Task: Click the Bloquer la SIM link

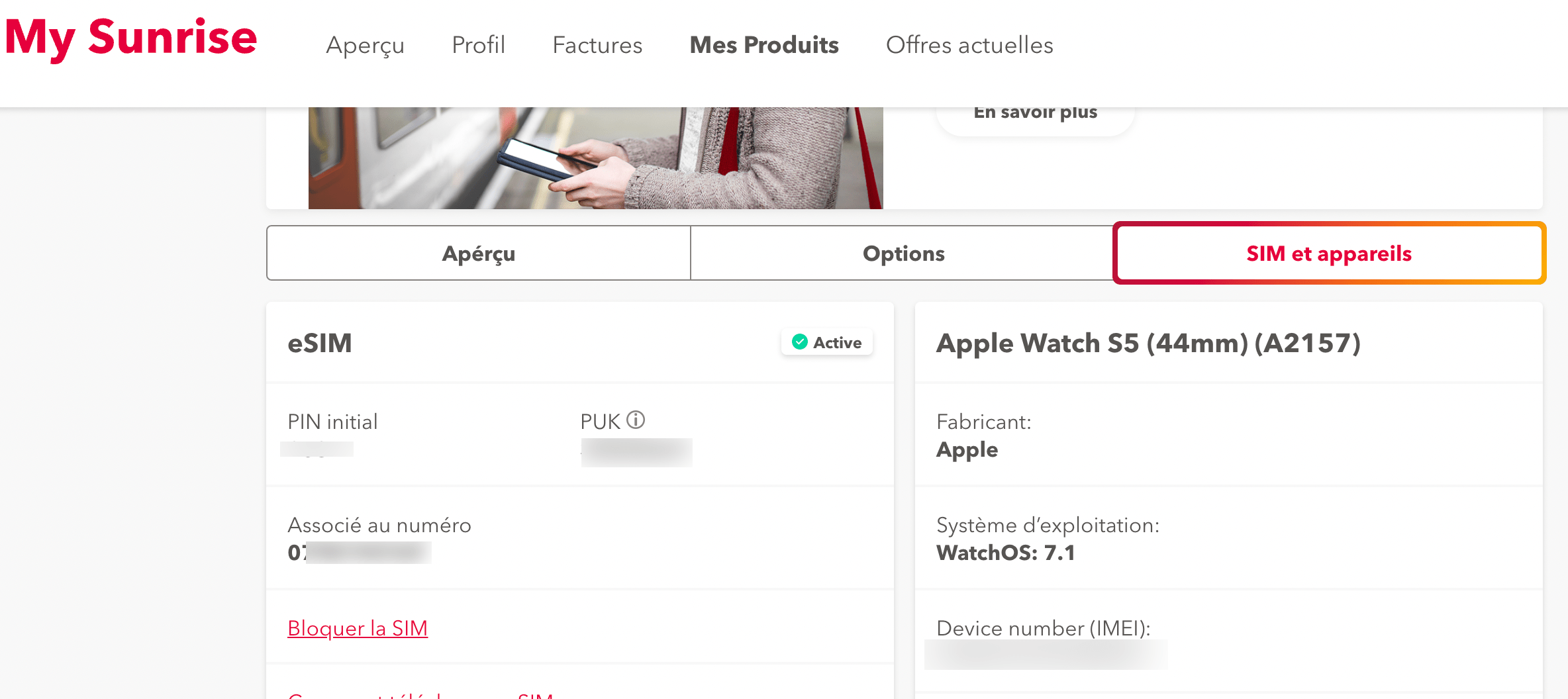Action: click(358, 628)
